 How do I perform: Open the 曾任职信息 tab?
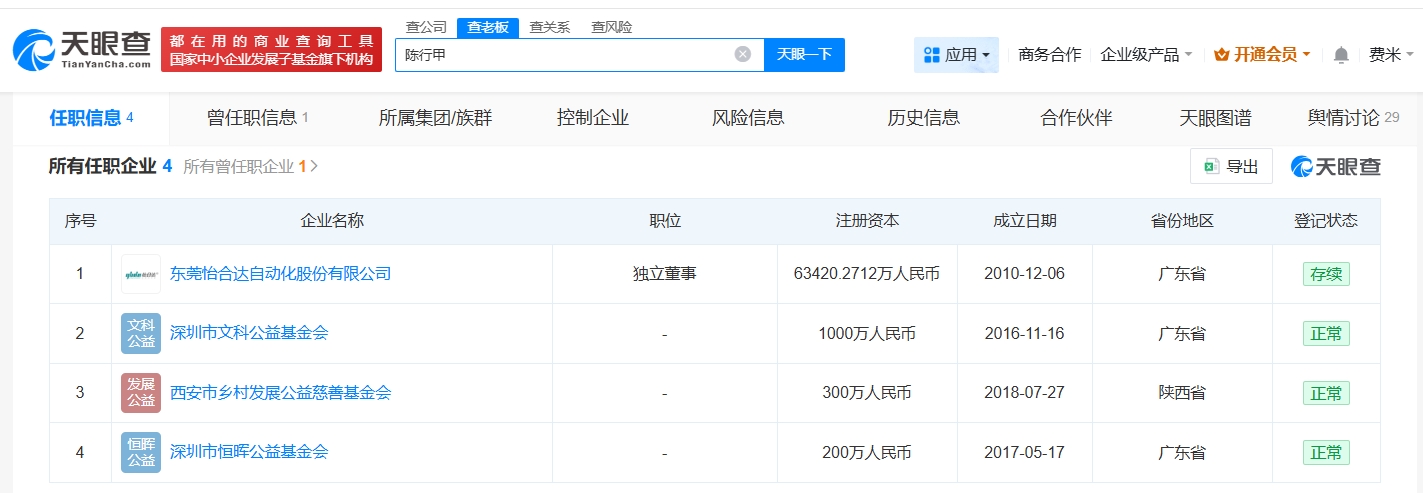coord(257,118)
